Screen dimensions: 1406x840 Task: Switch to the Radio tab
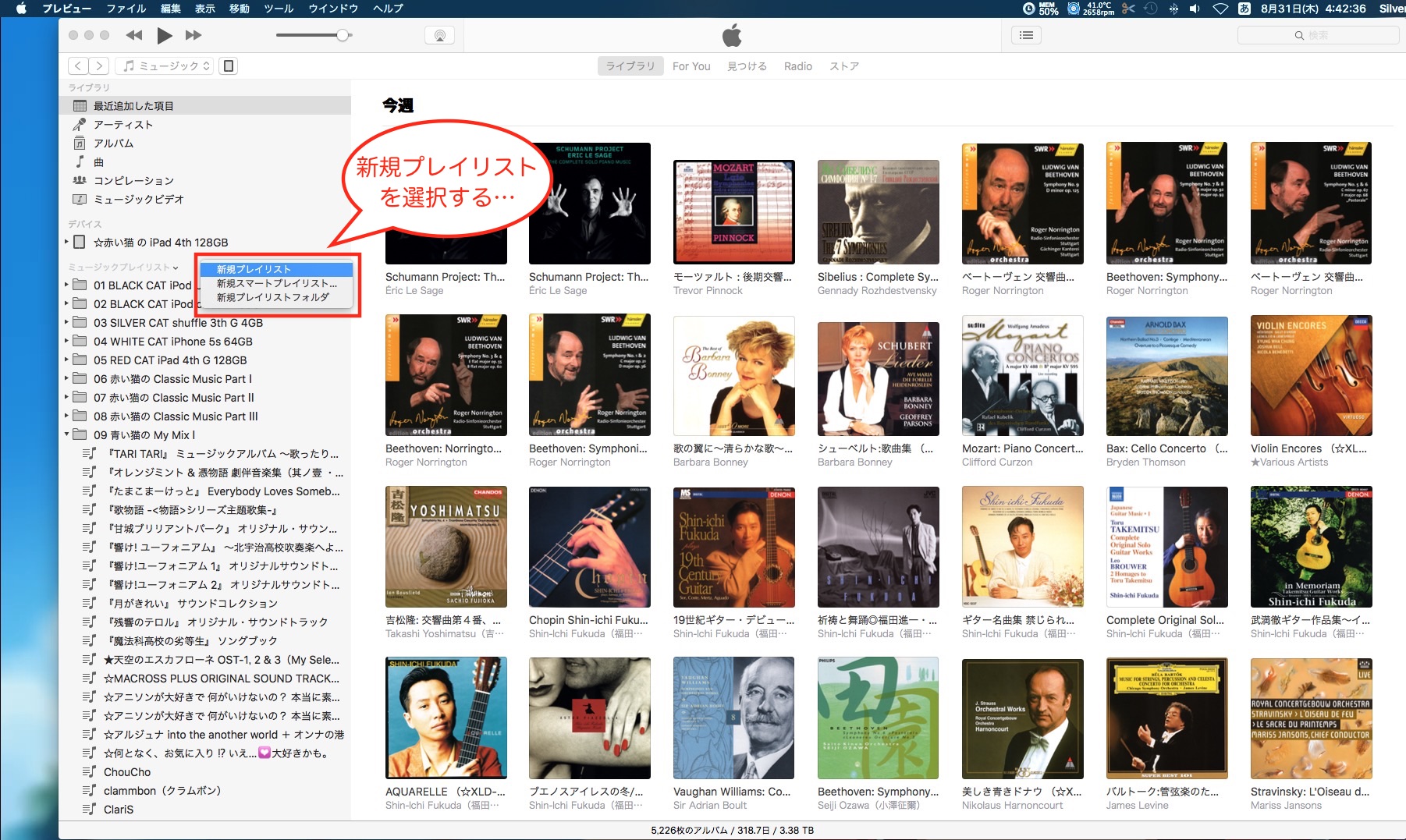pos(798,66)
